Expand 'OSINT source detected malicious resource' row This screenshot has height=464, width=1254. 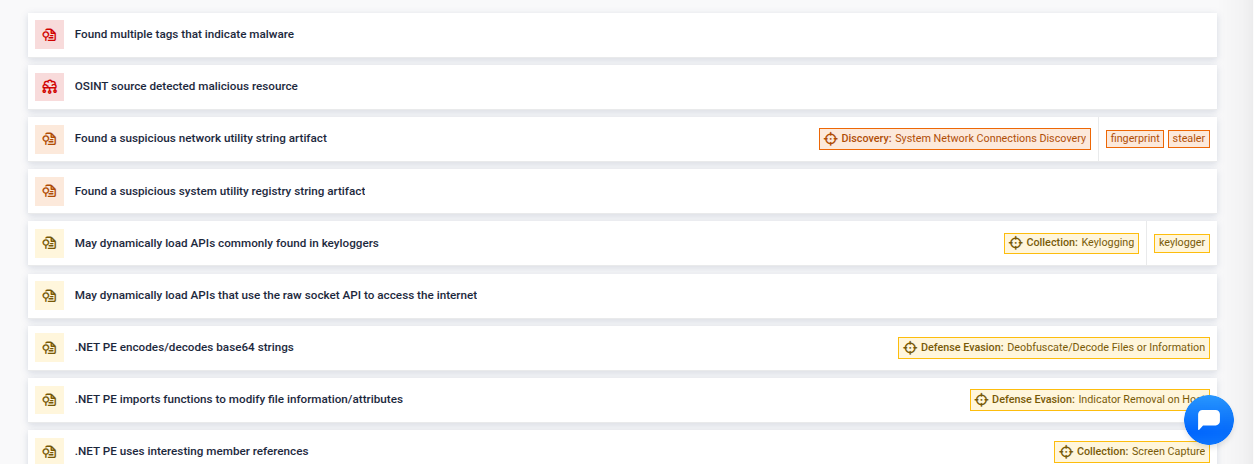pos(186,87)
